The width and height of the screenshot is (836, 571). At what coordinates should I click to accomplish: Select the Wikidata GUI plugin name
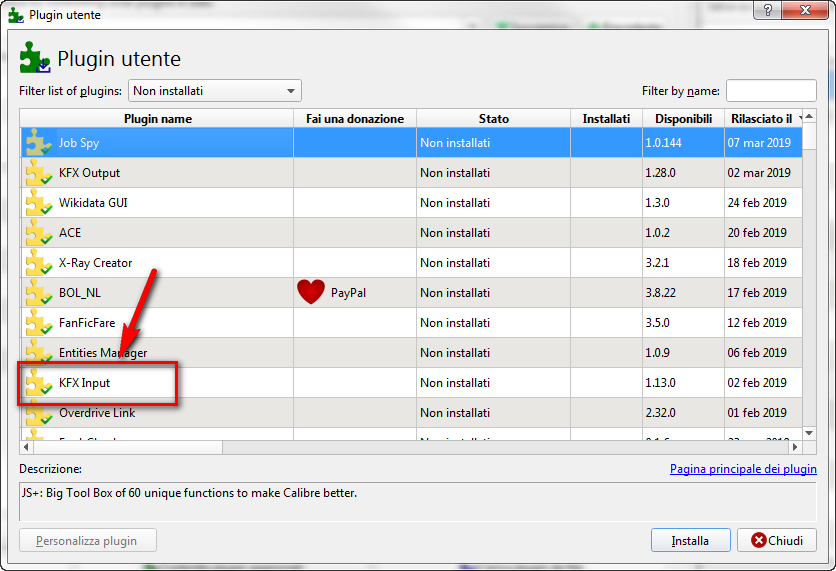pyautogui.click(x=93, y=203)
